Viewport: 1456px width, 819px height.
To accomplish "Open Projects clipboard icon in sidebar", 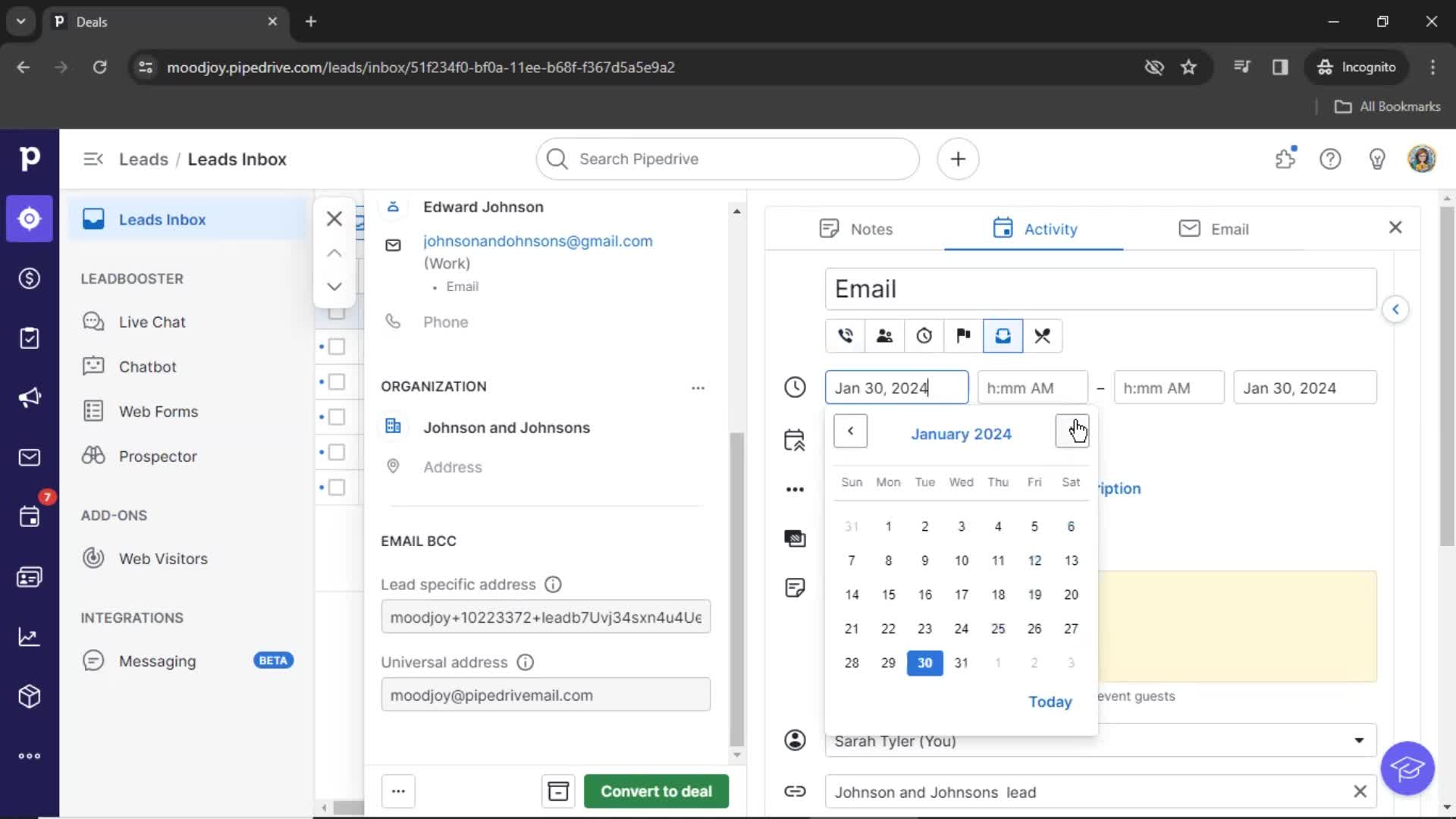I will click(x=30, y=338).
